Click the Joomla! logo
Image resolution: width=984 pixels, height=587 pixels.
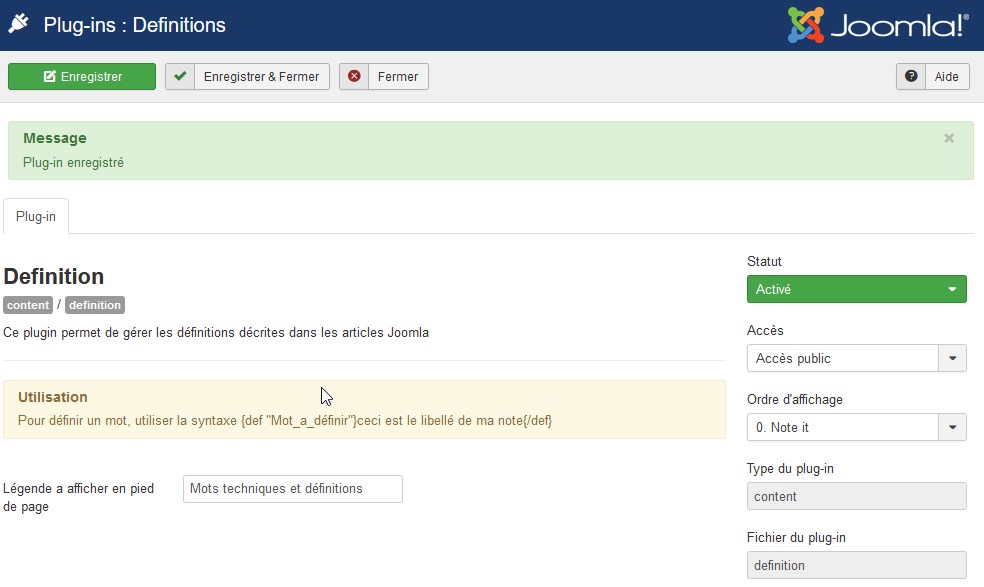[x=878, y=25]
